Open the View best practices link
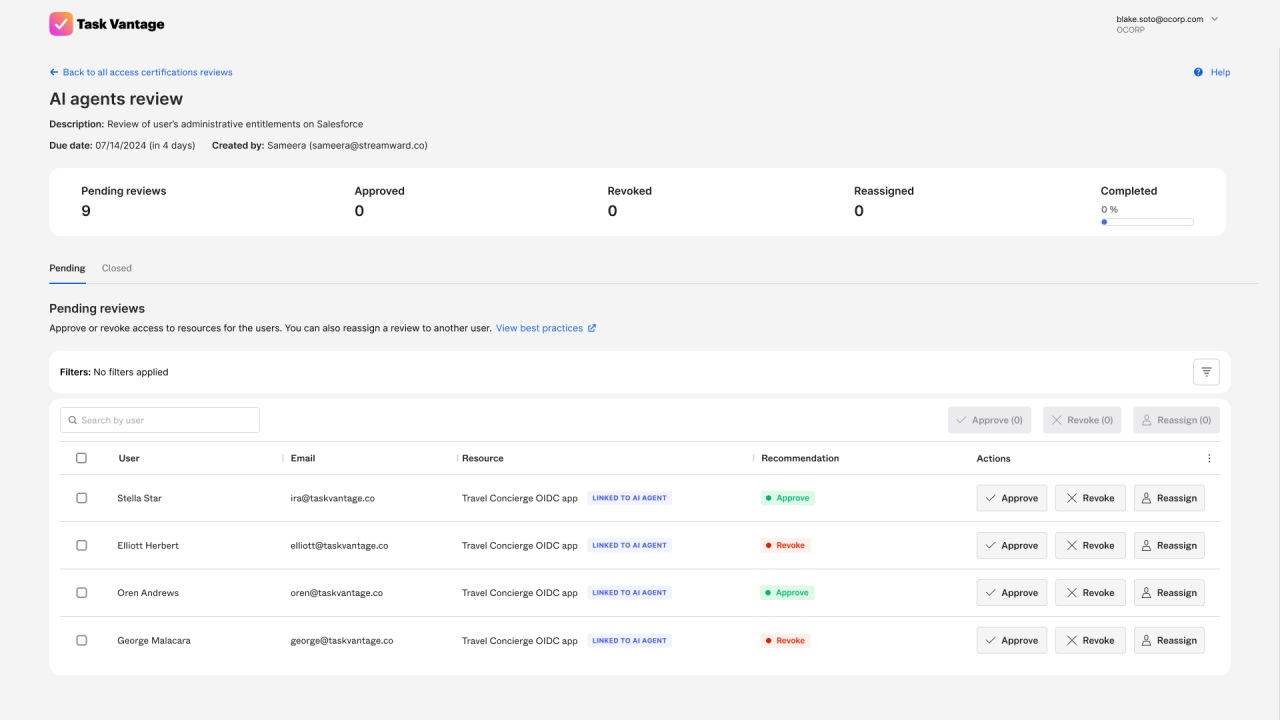The image size is (1280, 720). click(x=539, y=327)
